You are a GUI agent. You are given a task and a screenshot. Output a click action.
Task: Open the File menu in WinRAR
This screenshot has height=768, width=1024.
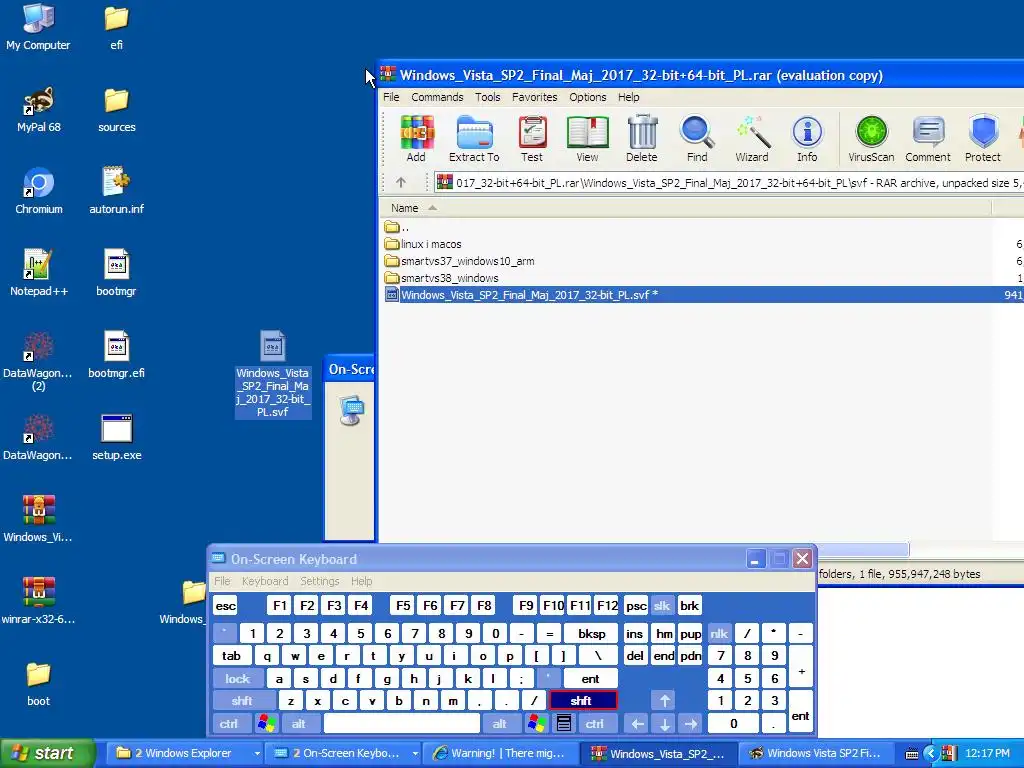391,97
